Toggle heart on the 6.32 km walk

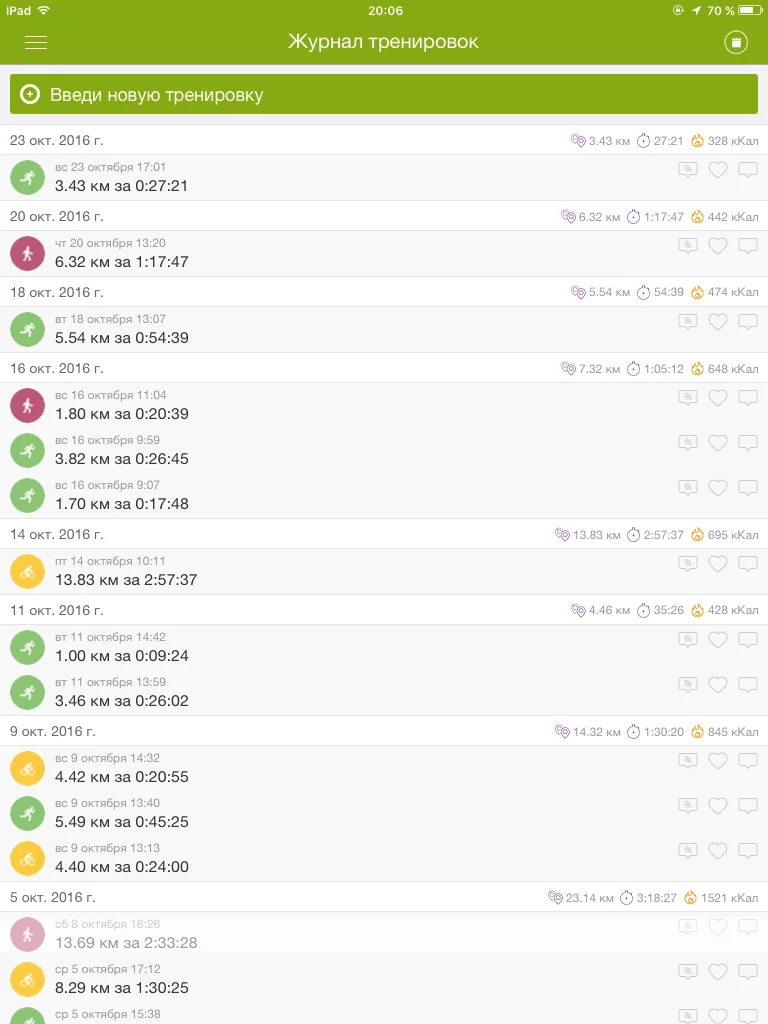(x=717, y=246)
